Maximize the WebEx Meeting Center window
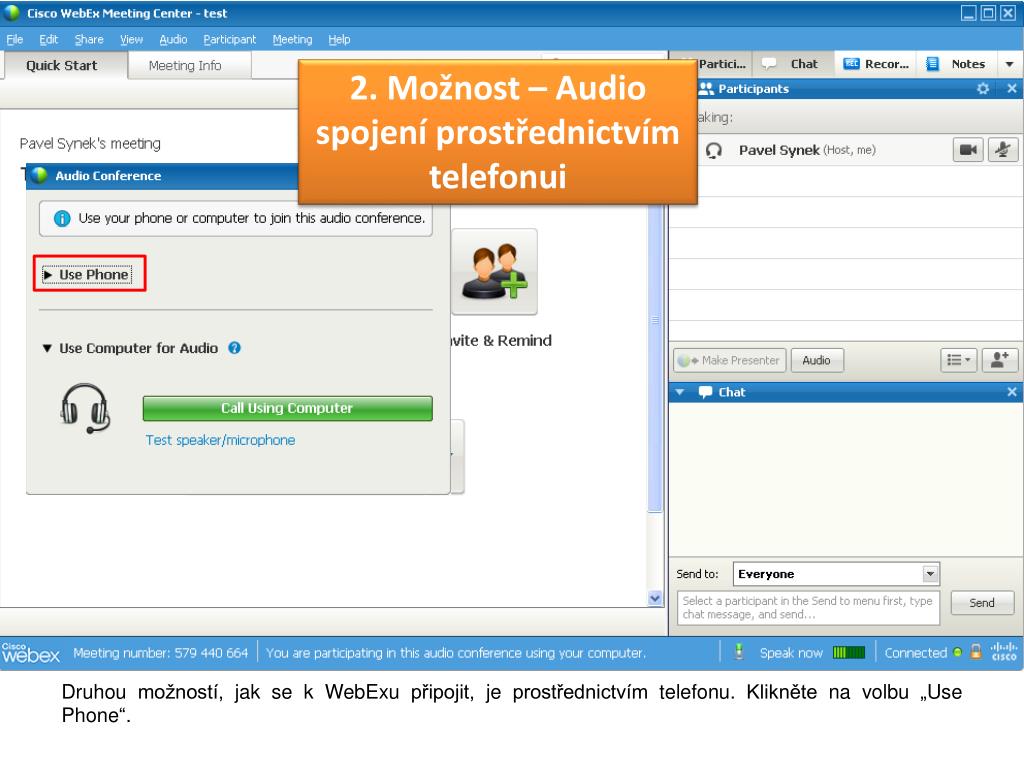 pyautogui.click(x=988, y=13)
